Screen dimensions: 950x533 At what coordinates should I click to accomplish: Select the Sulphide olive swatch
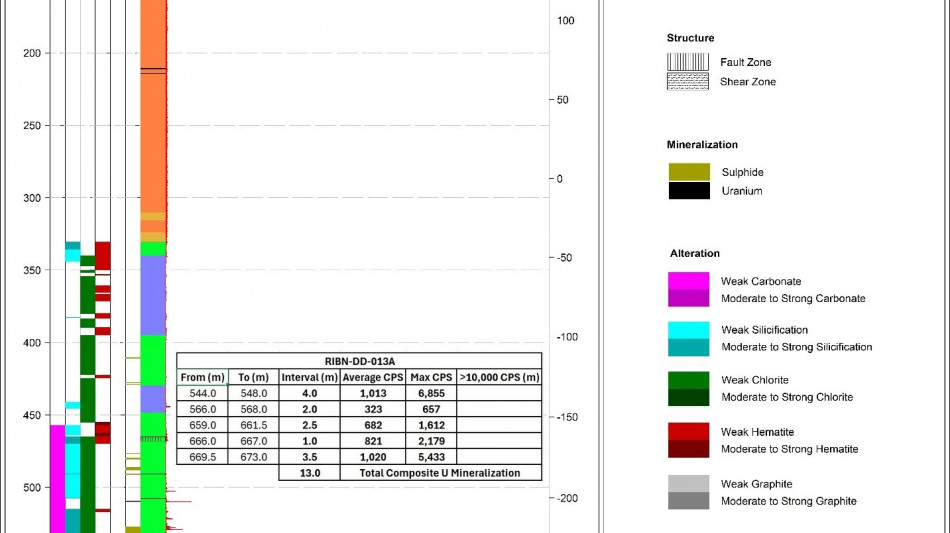689,172
